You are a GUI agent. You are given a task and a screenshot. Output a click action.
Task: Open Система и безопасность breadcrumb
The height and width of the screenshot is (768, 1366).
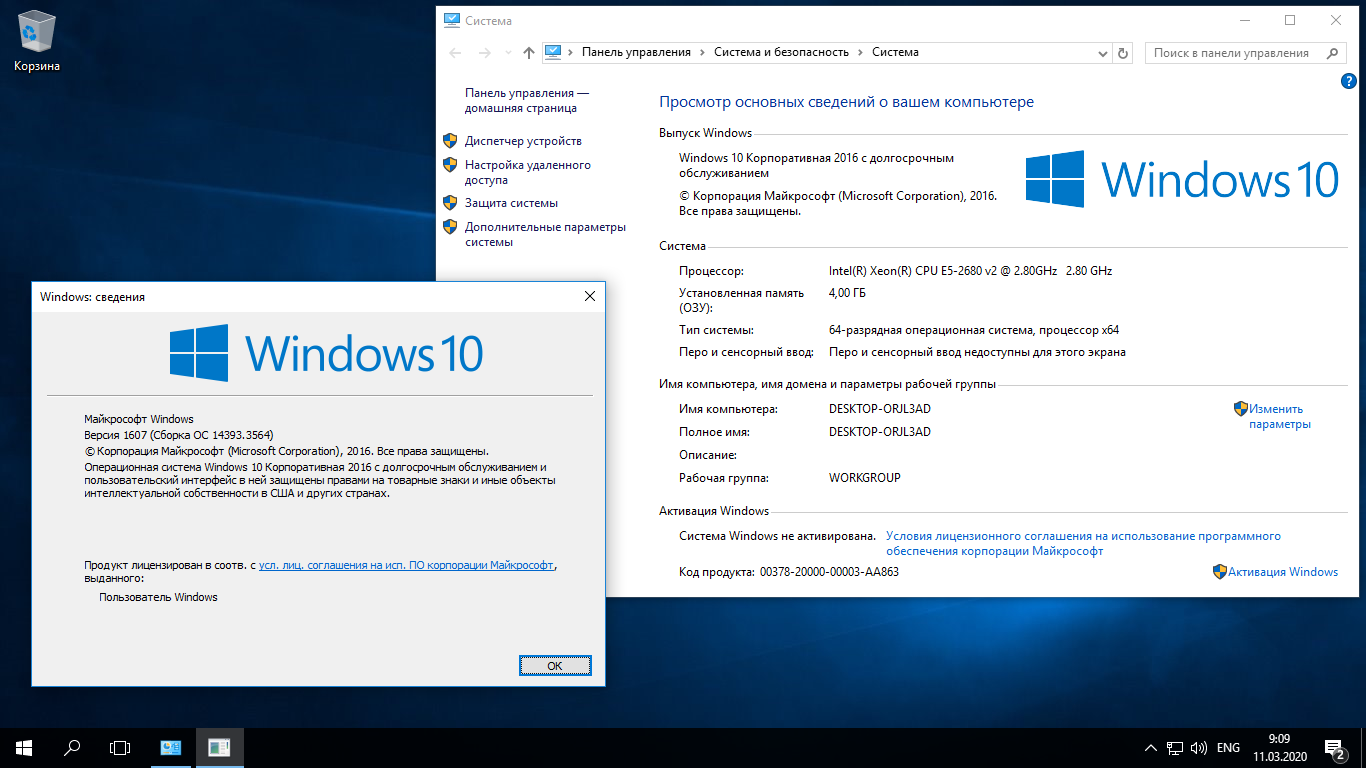[x=781, y=52]
